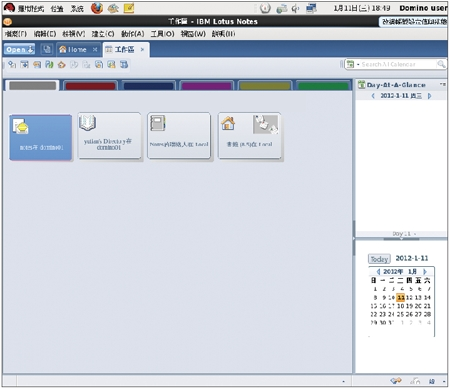Launch Firefox from the top panel

pos(97,8)
